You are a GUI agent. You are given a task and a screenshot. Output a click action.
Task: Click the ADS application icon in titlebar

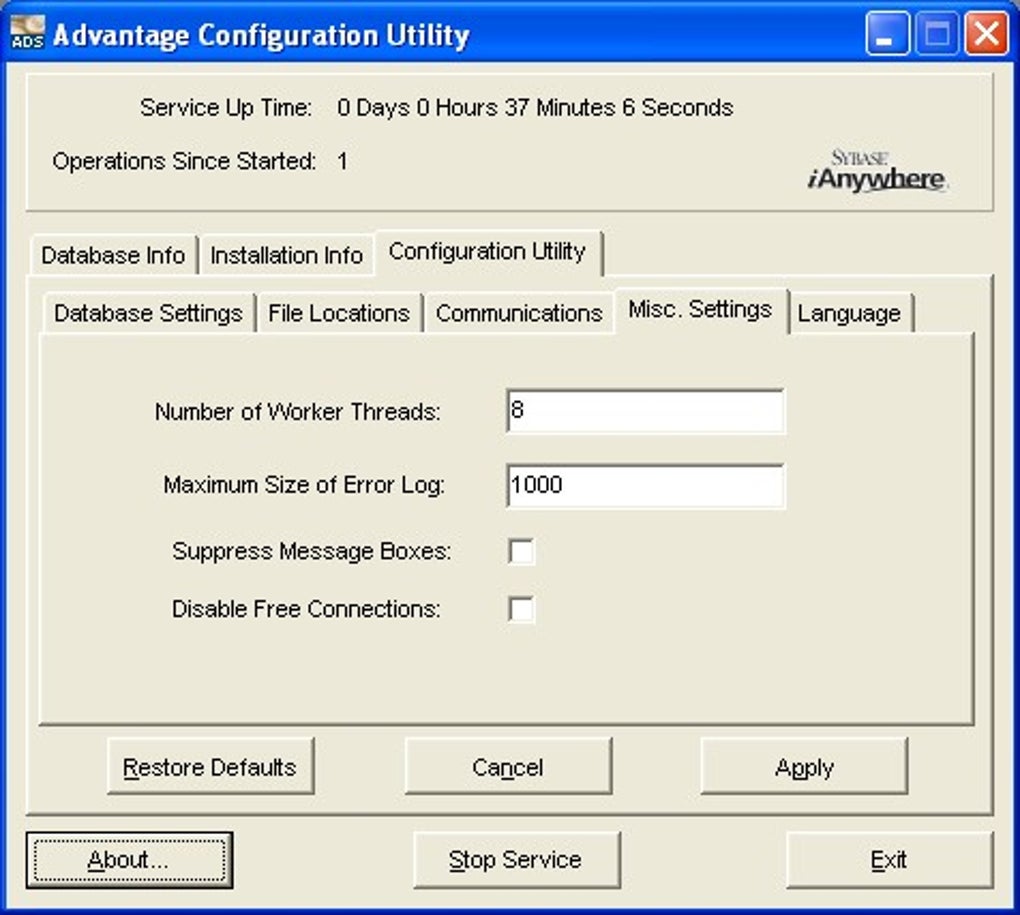click(27, 32)
